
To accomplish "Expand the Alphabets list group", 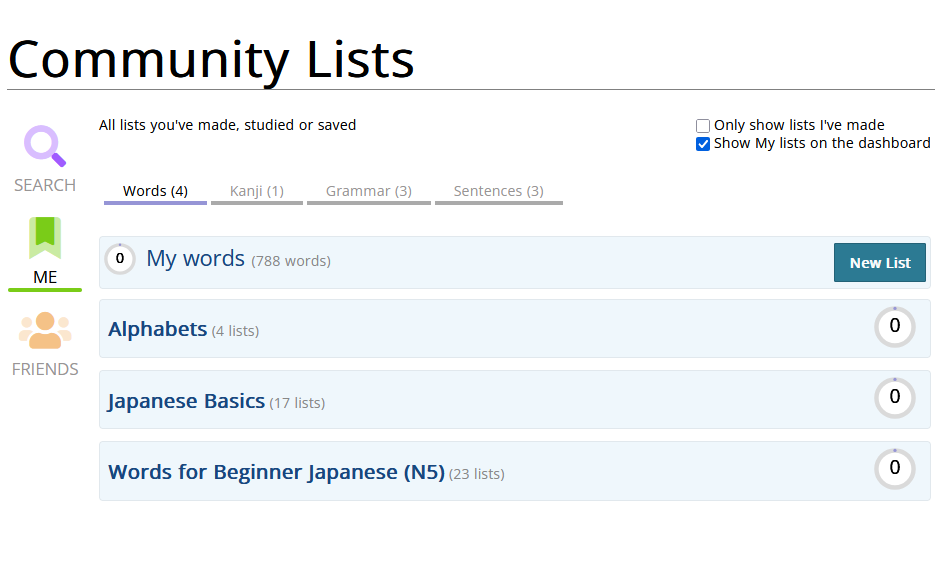I will (x=157, y=329).
